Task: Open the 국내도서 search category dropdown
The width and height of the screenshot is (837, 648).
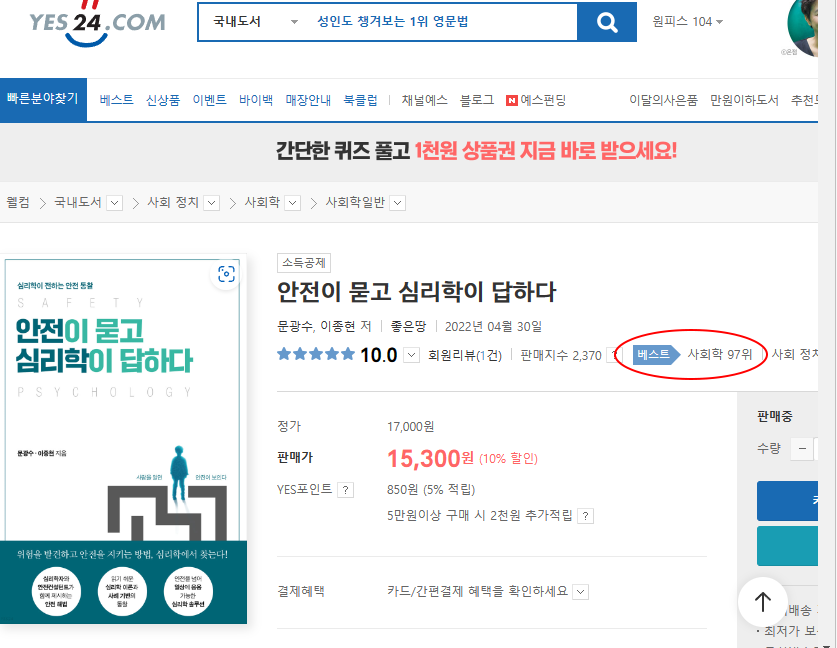Action: coord(256,22)
